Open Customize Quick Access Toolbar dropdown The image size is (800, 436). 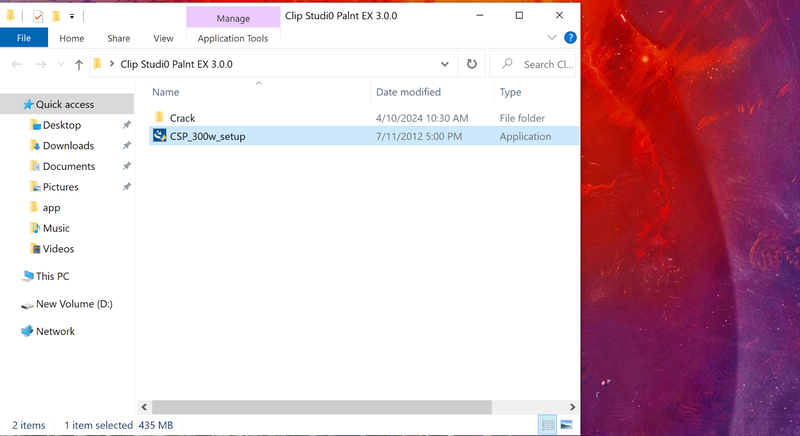(x=72, y=16)
